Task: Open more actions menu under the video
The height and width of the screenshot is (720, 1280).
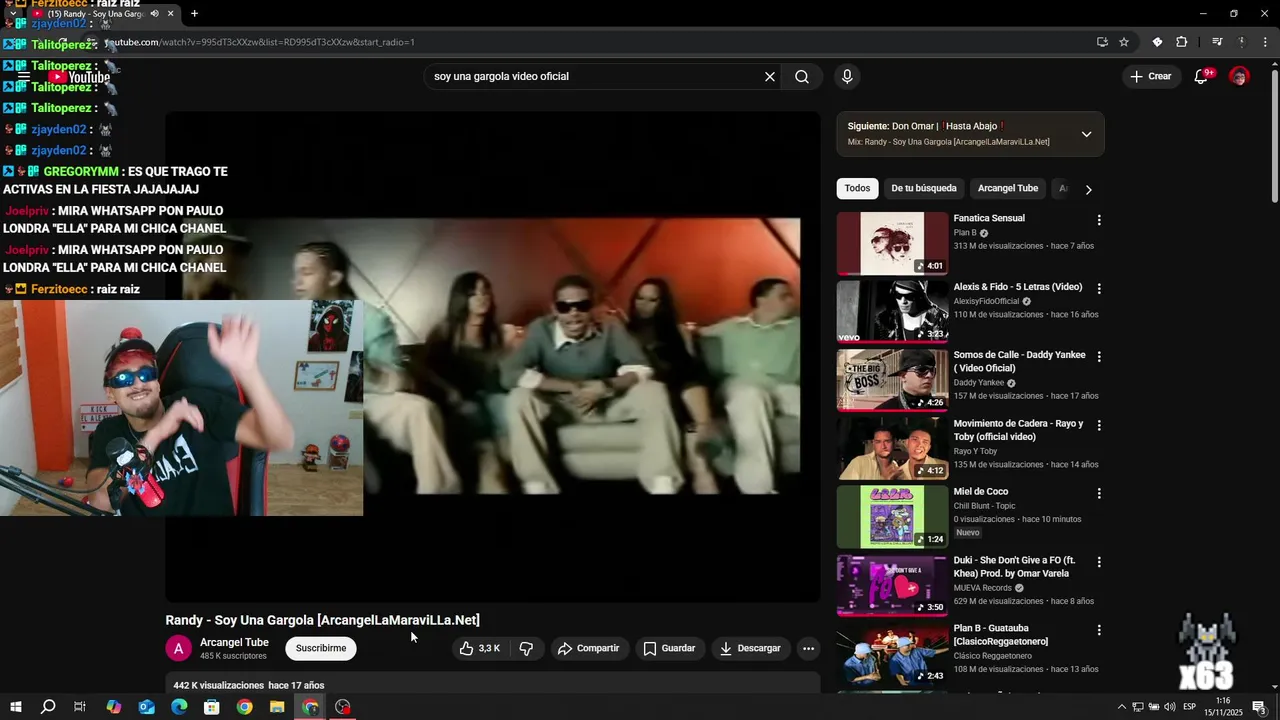Action: click(808, 648)
